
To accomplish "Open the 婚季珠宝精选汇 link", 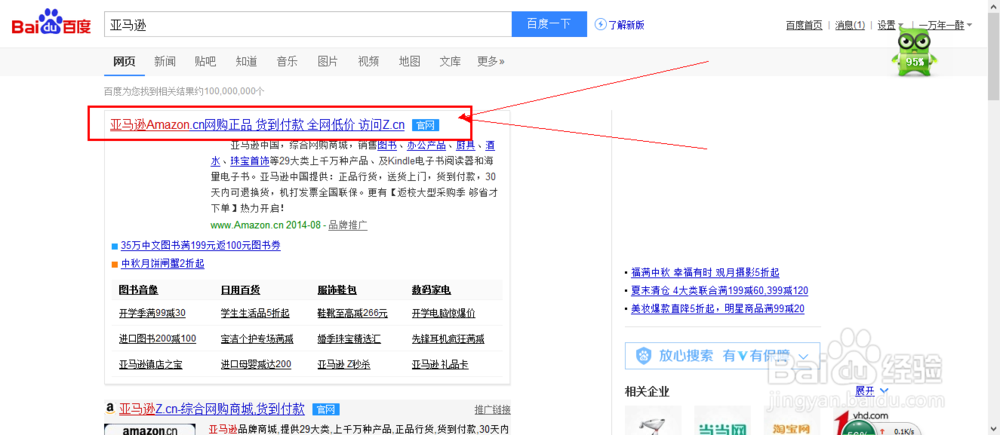I will coord(349,339).
